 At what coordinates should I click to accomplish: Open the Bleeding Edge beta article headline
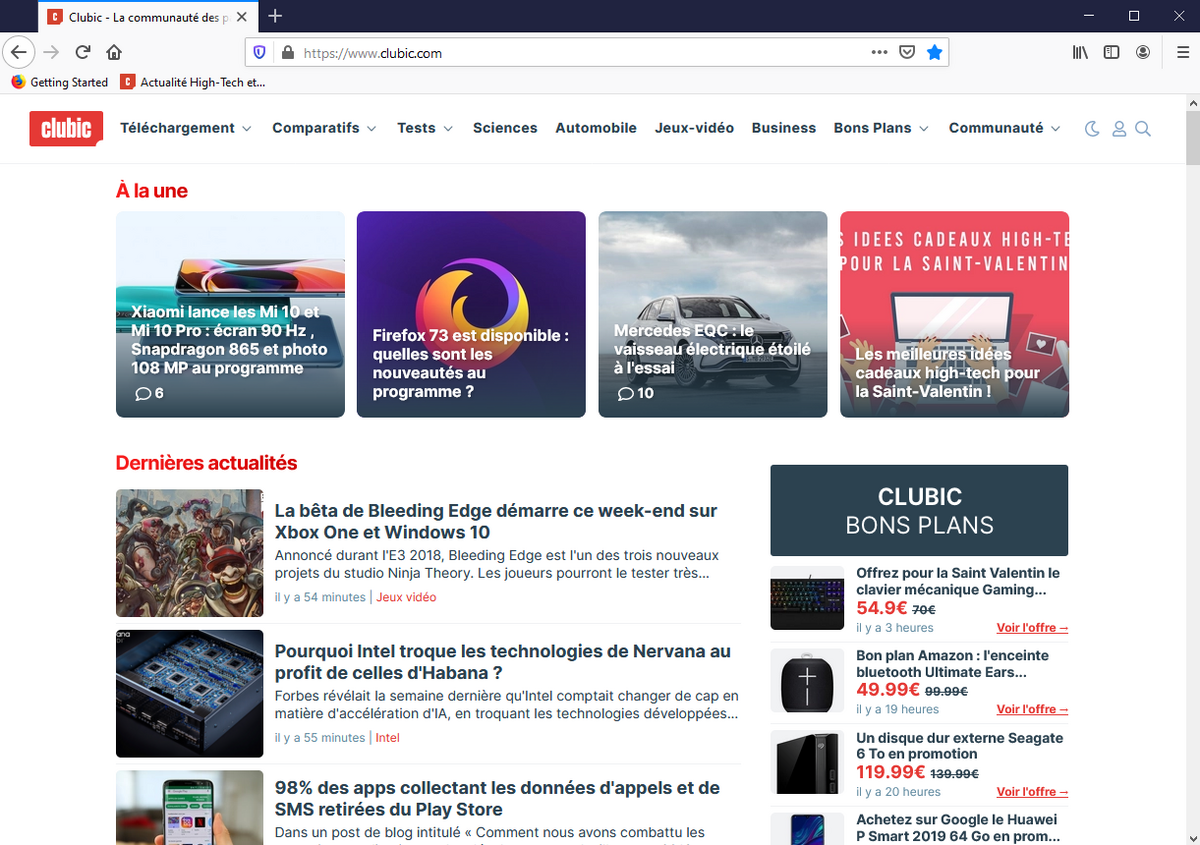(496, 521)
